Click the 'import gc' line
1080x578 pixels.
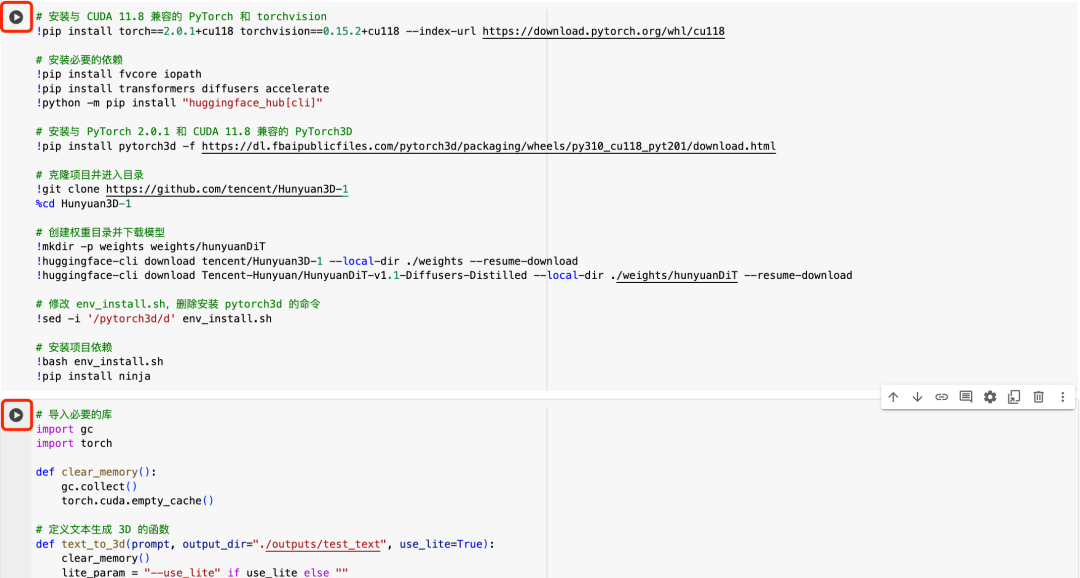point(64,429)
